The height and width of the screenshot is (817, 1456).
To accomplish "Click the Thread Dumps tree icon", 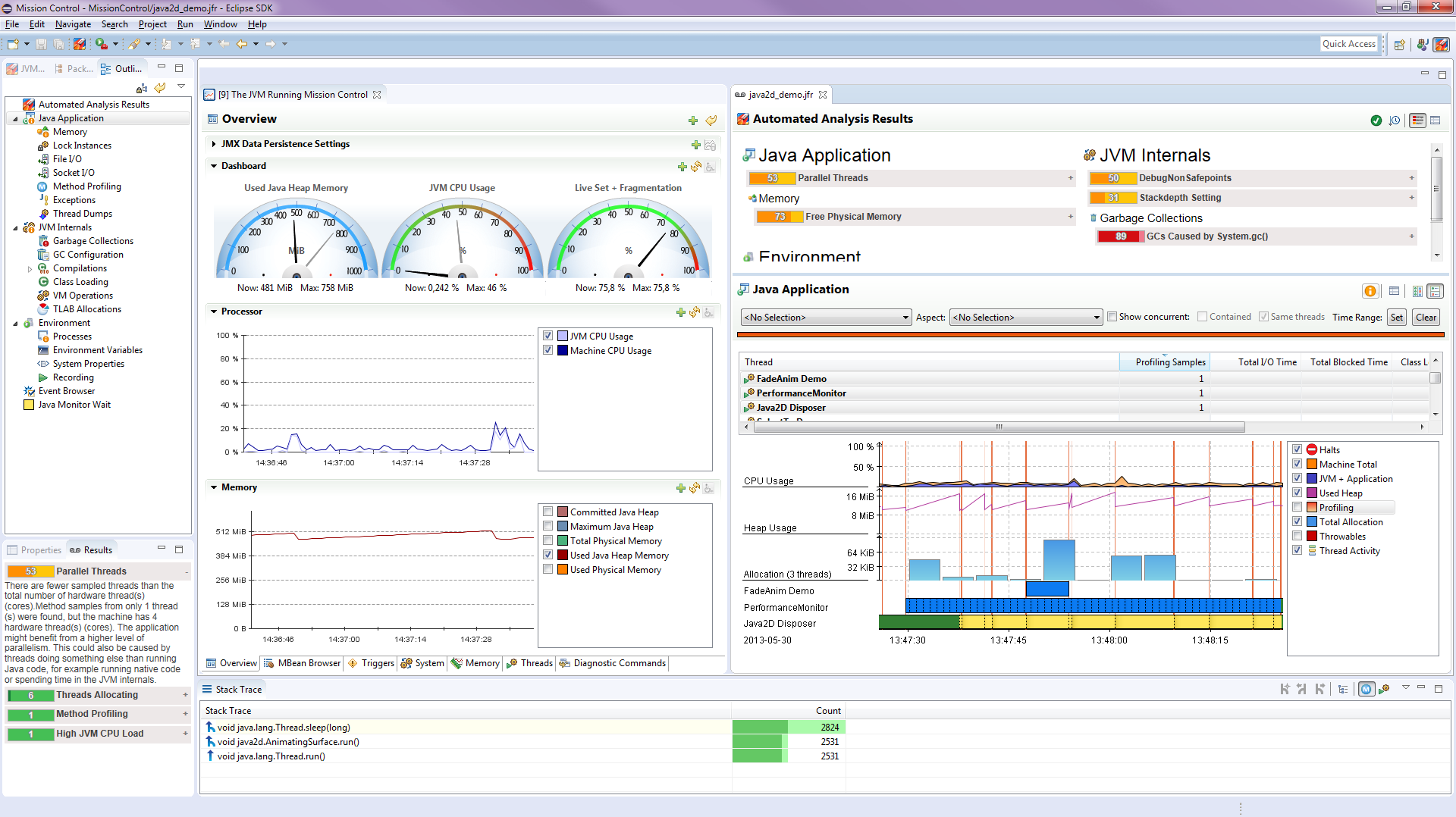I will click(43, 214).
